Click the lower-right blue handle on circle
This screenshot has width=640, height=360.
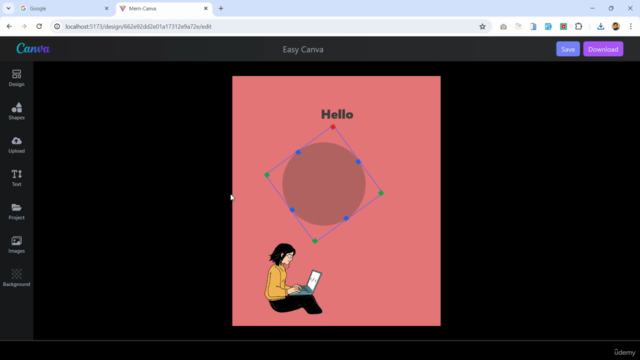pos(346,218)
